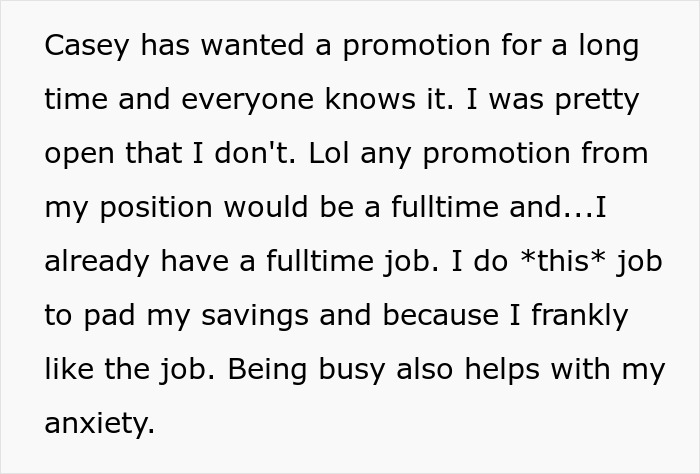This screenshot has width=700, height=474.
Task: Click the word "pad" in the paragraph
Action: pyautogui.click(x=113, y=316)
